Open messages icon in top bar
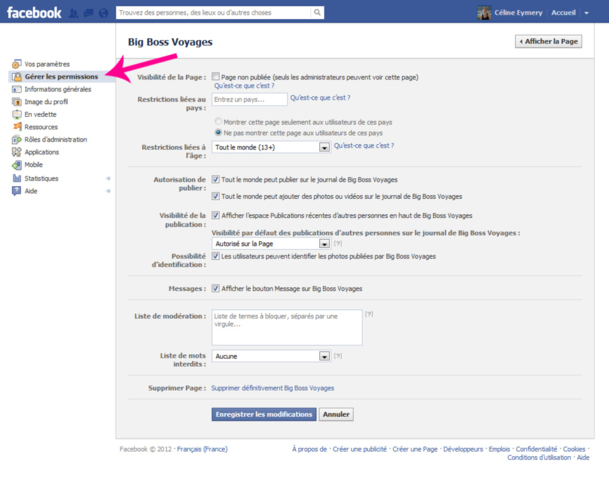The image size is (609, 479). [89, 13]
